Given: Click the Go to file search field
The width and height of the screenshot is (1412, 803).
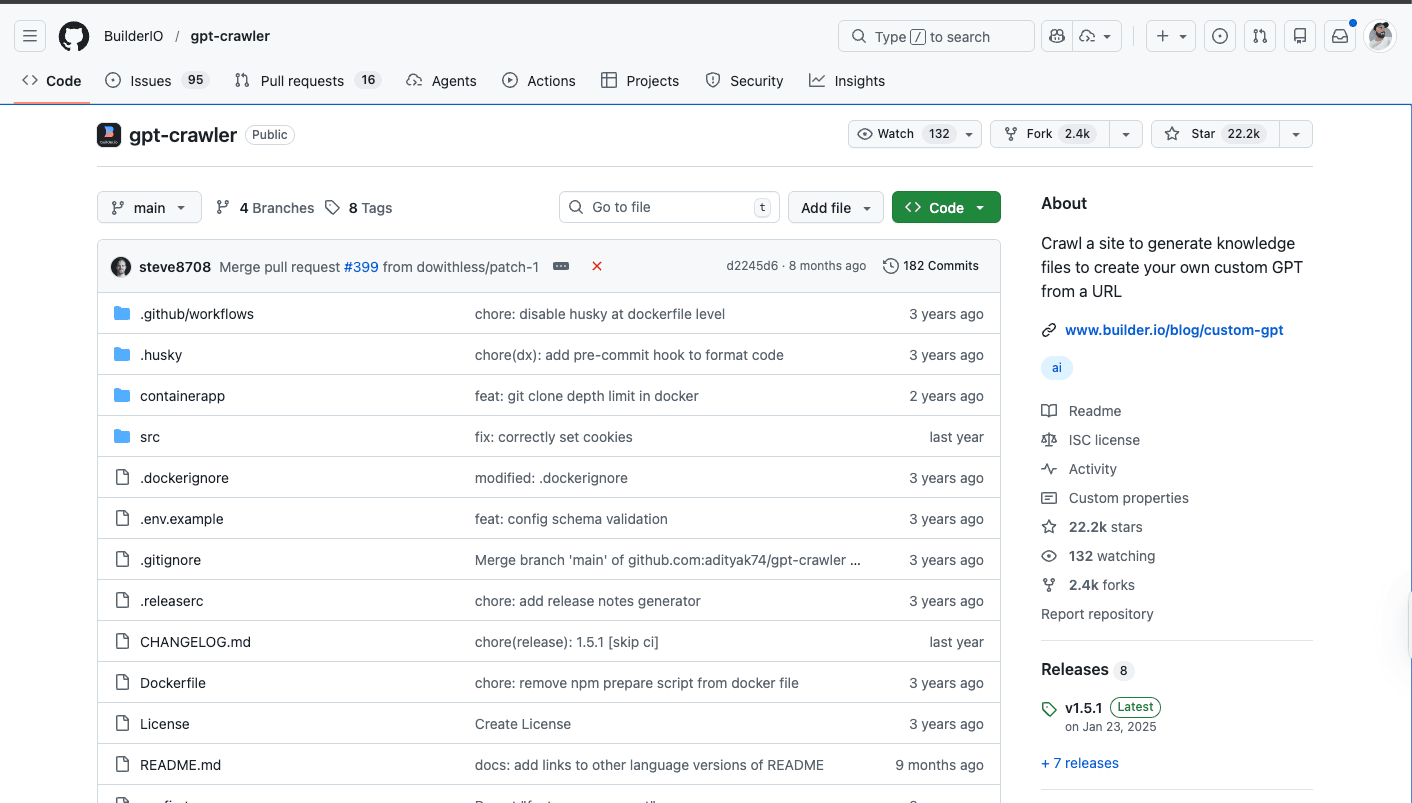Looking at the screenshot, I should (x=668, y=207).
